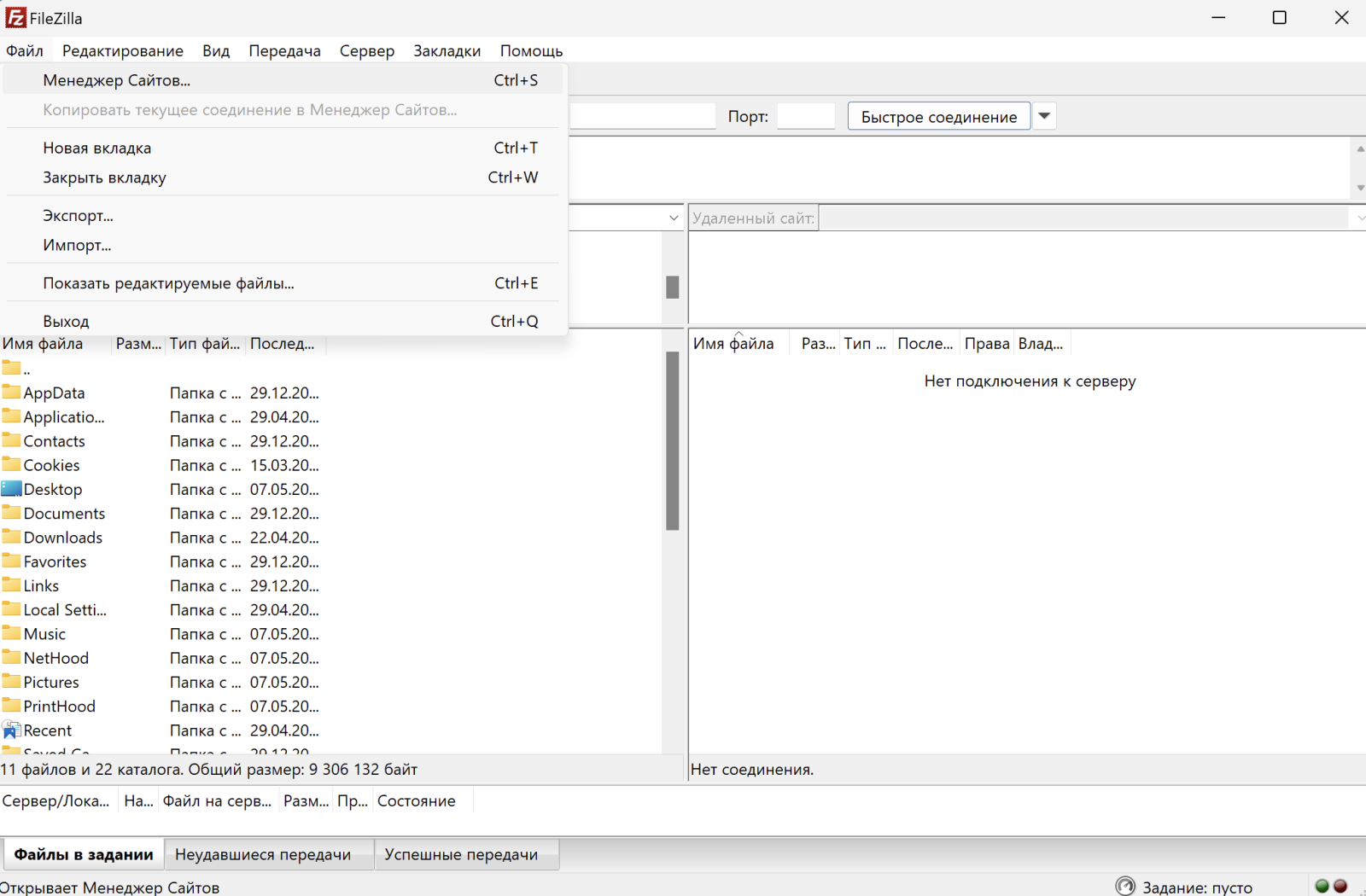Screen dimensions: 1366x896
Task: Select the NetHood folder icon
Action: pos(11,657)
